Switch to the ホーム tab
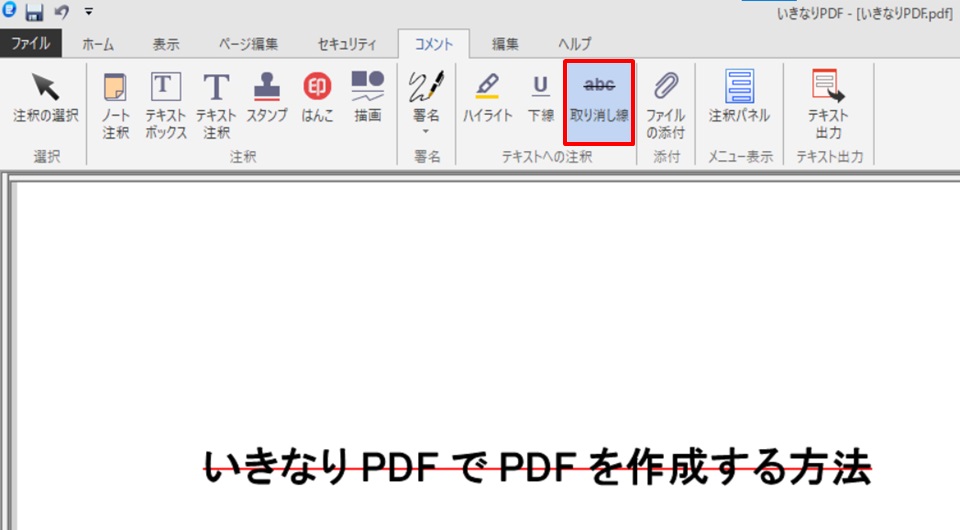960x530 pixels. tap(98, 44)
